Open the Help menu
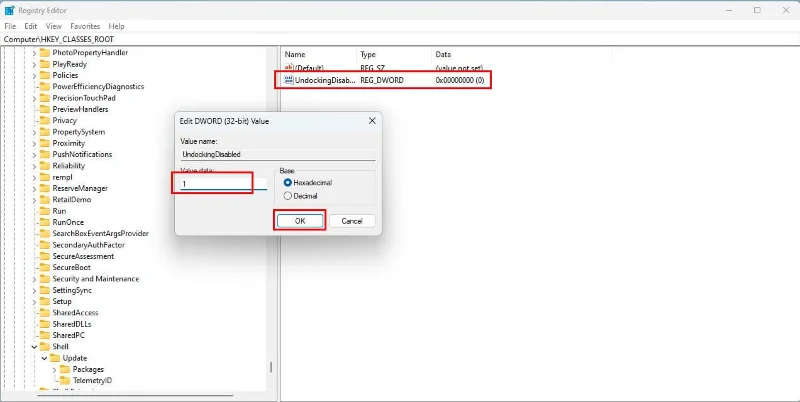 [x=116, y=26]
